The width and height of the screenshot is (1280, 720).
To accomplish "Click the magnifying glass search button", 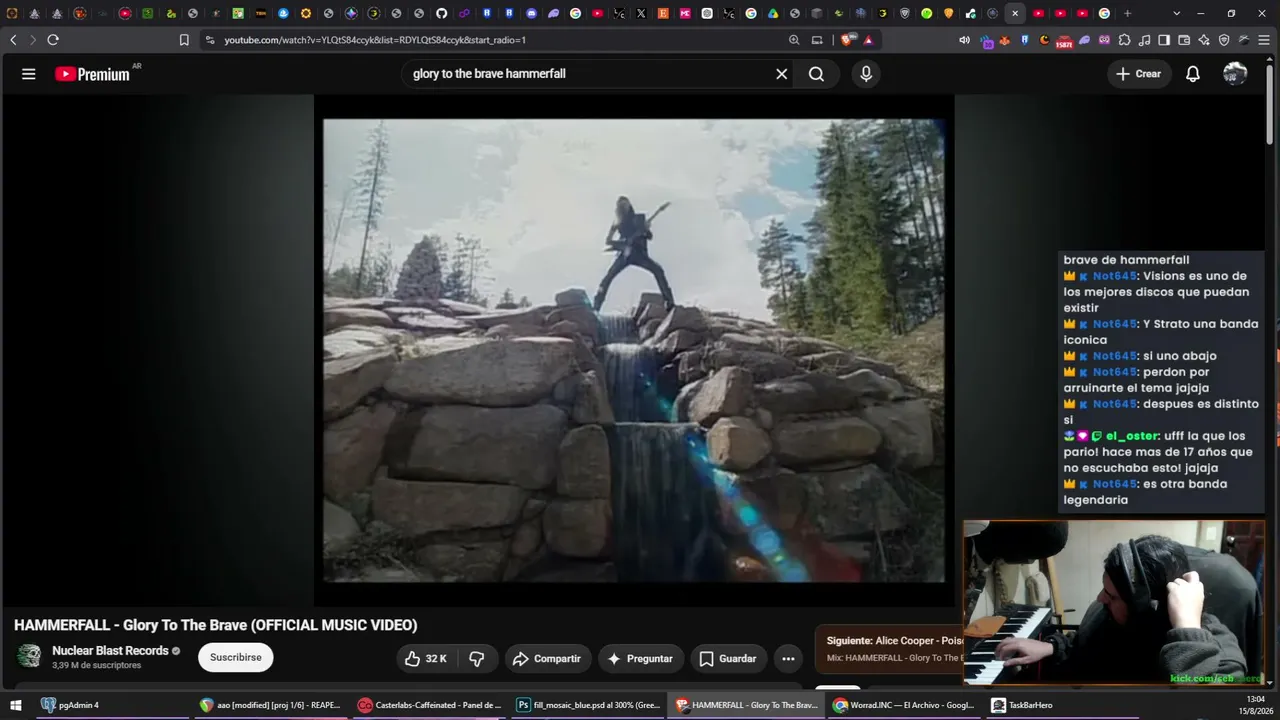I will [x=816, y=74].
